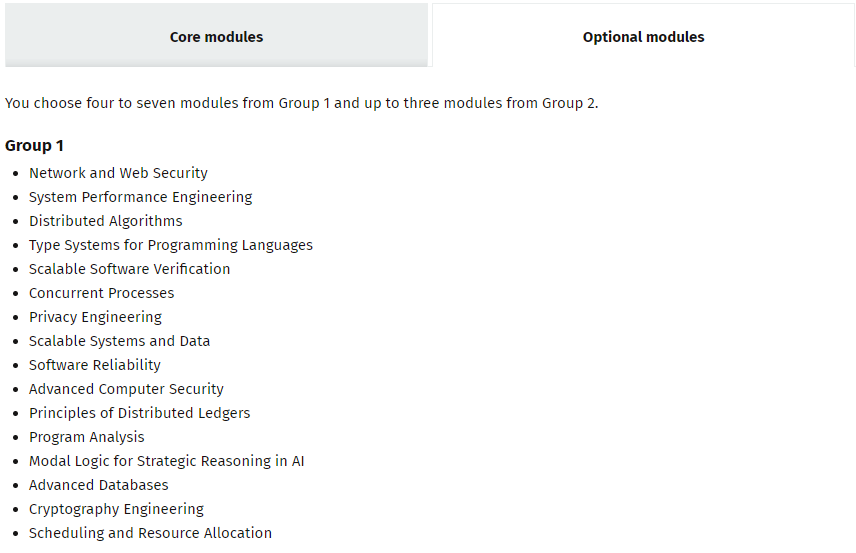856x553 pixels.
Task: Click Network and Web Security module
Action: [x=118, y=173]
